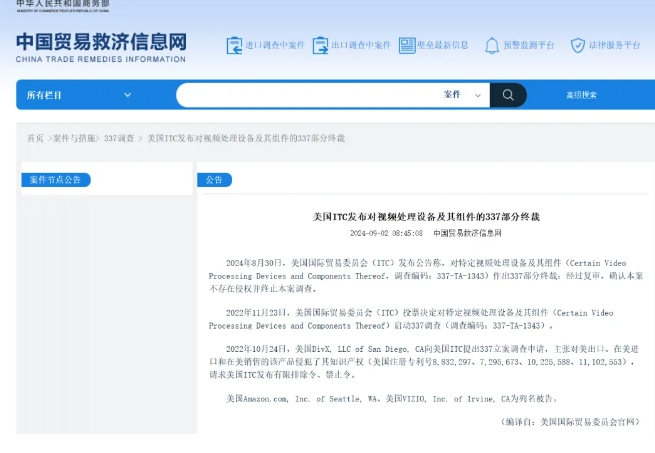Click the magnifier search button
The height and width of the screenshot is (453, 655).
(x=508, y=95)
